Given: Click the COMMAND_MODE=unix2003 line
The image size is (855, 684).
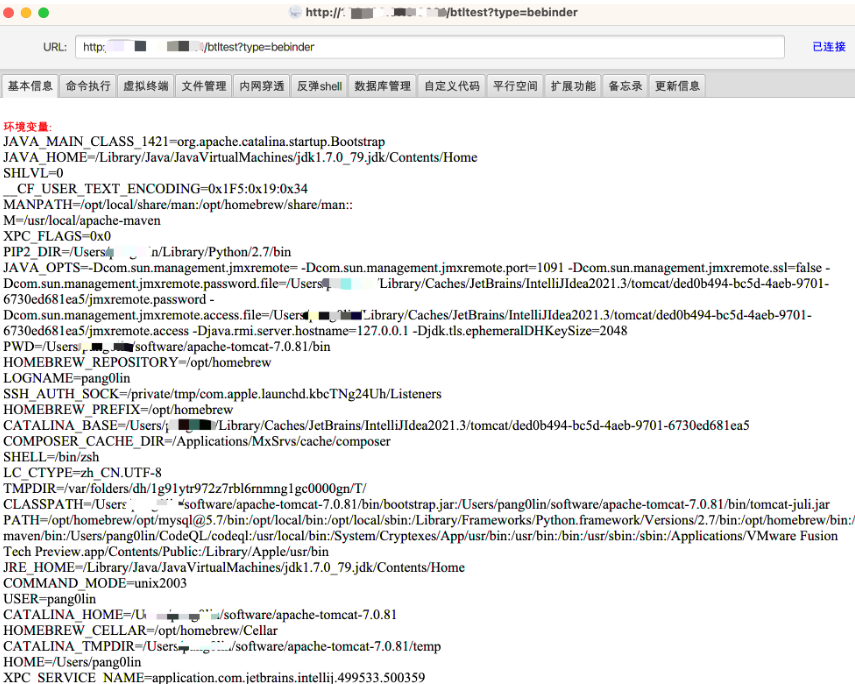Looking at the screenshot, I should coord(95,584).
